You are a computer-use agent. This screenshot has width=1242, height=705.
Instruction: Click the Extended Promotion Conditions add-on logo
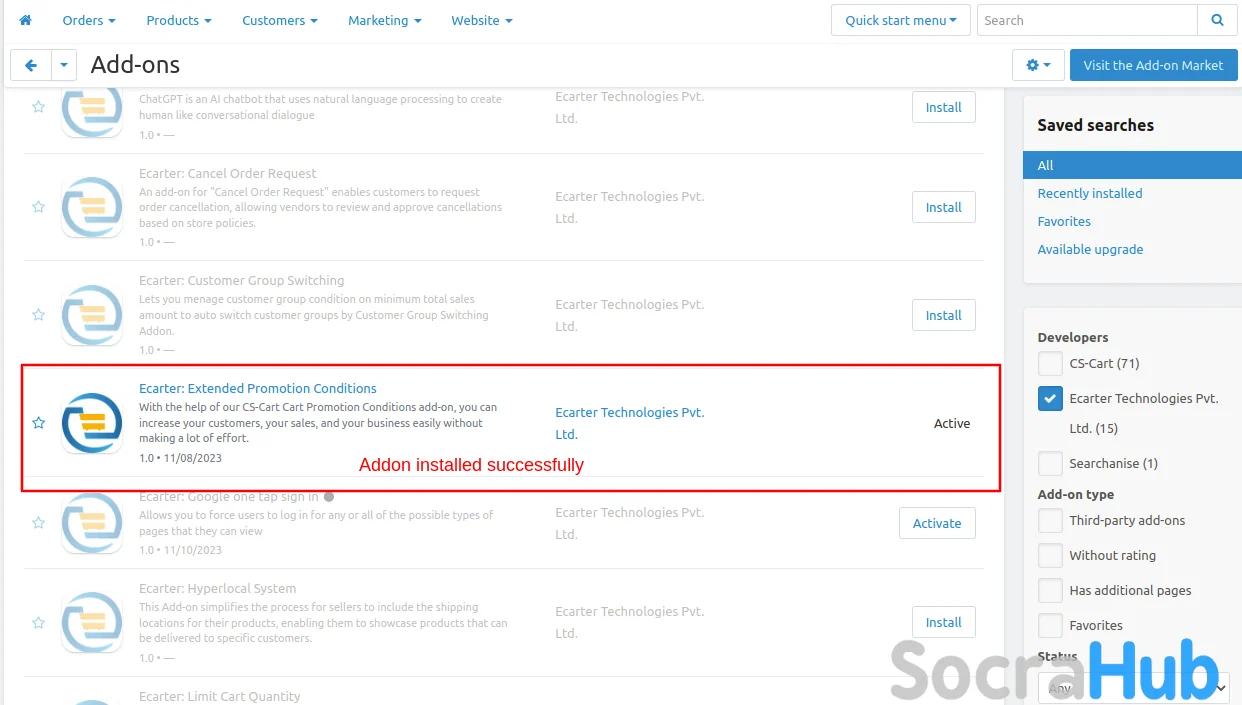[92, 423]
